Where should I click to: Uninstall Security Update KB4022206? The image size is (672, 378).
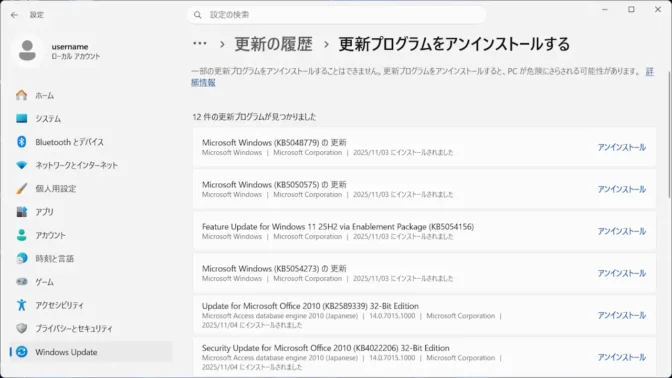[x=621, y=357]
